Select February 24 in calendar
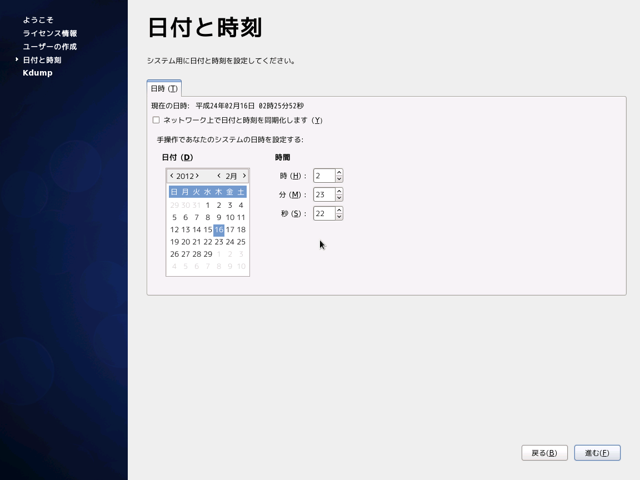640x480 pixels. coord(230,242)
